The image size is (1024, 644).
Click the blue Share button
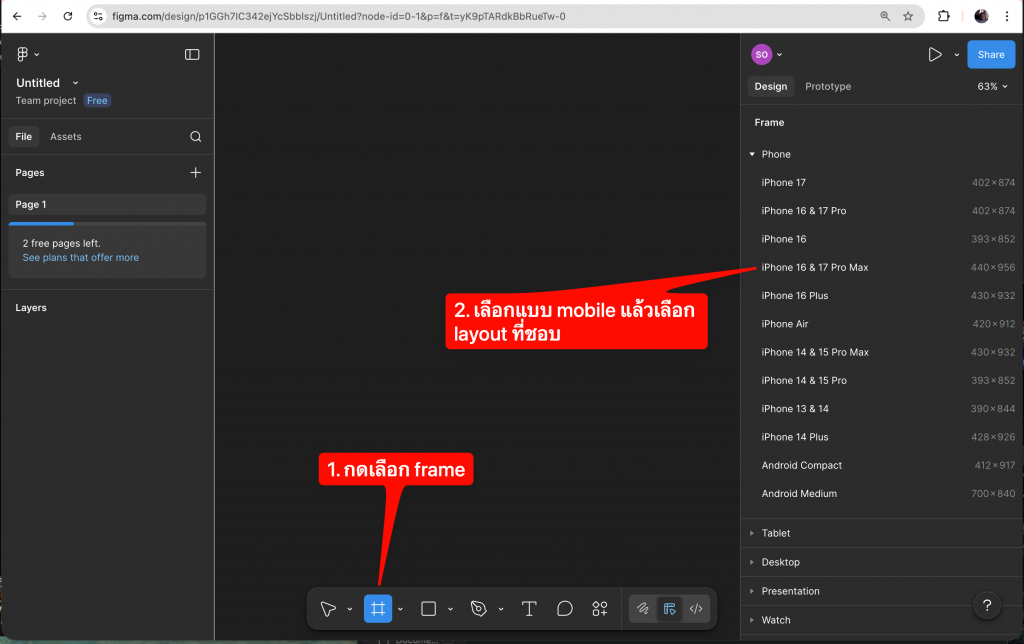point(990,55)
